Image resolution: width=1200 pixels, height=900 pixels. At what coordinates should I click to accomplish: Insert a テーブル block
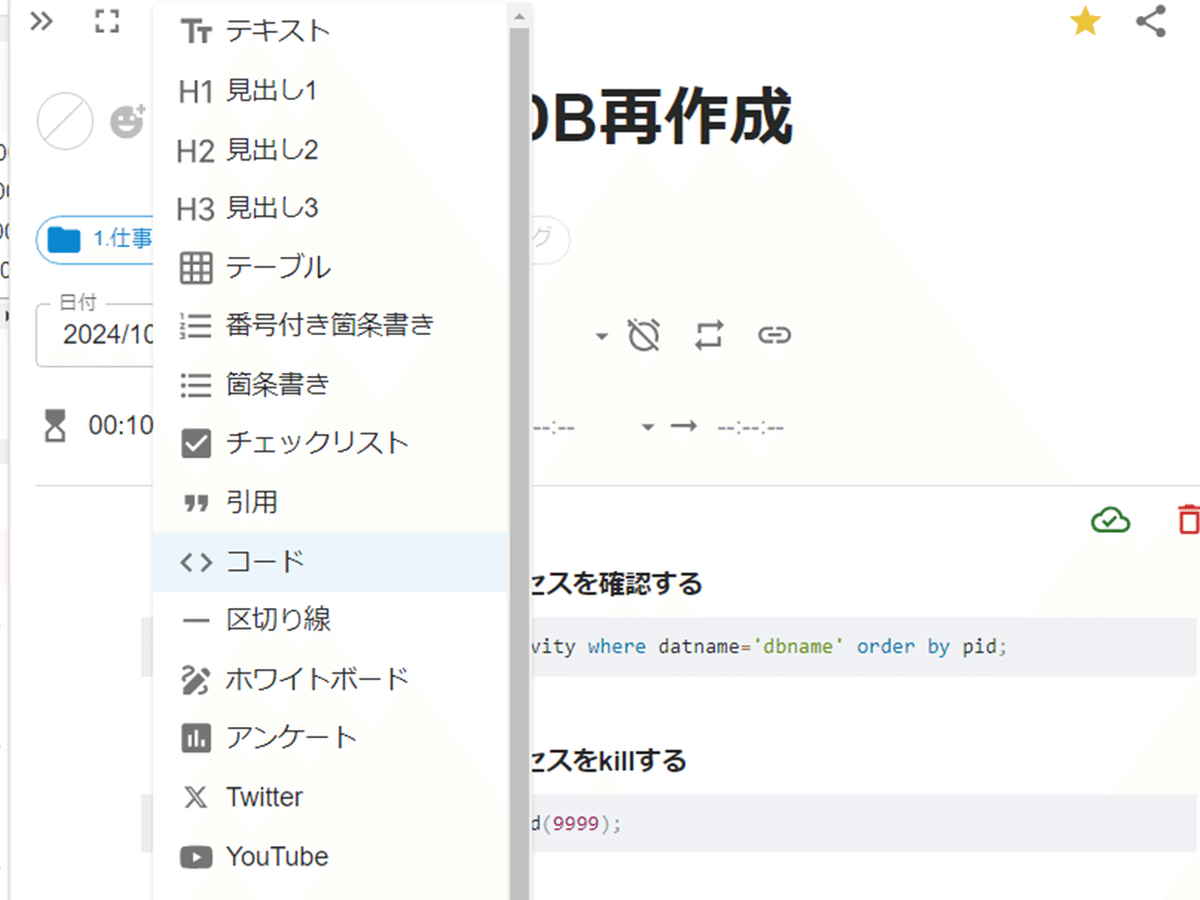pyautogui.click(x=331, y=267)
